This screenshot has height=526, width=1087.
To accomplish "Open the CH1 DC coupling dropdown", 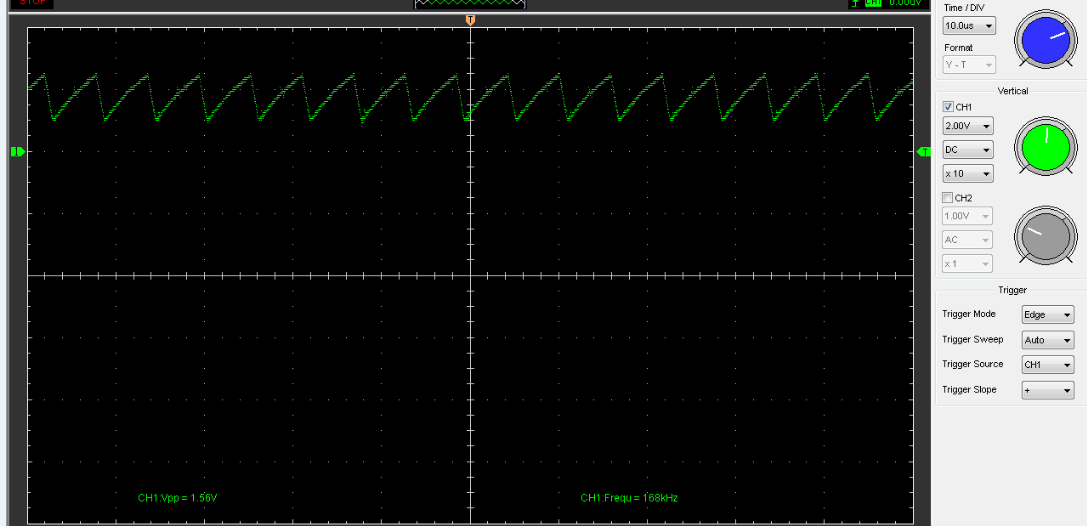I will pos(968,149).
